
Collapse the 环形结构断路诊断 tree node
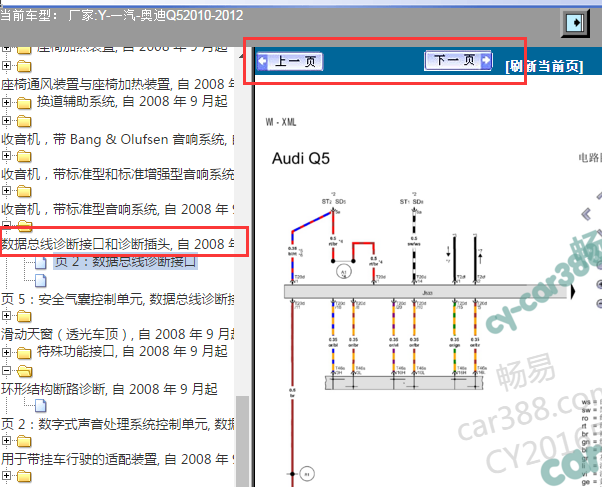click(x=6, y=370)
